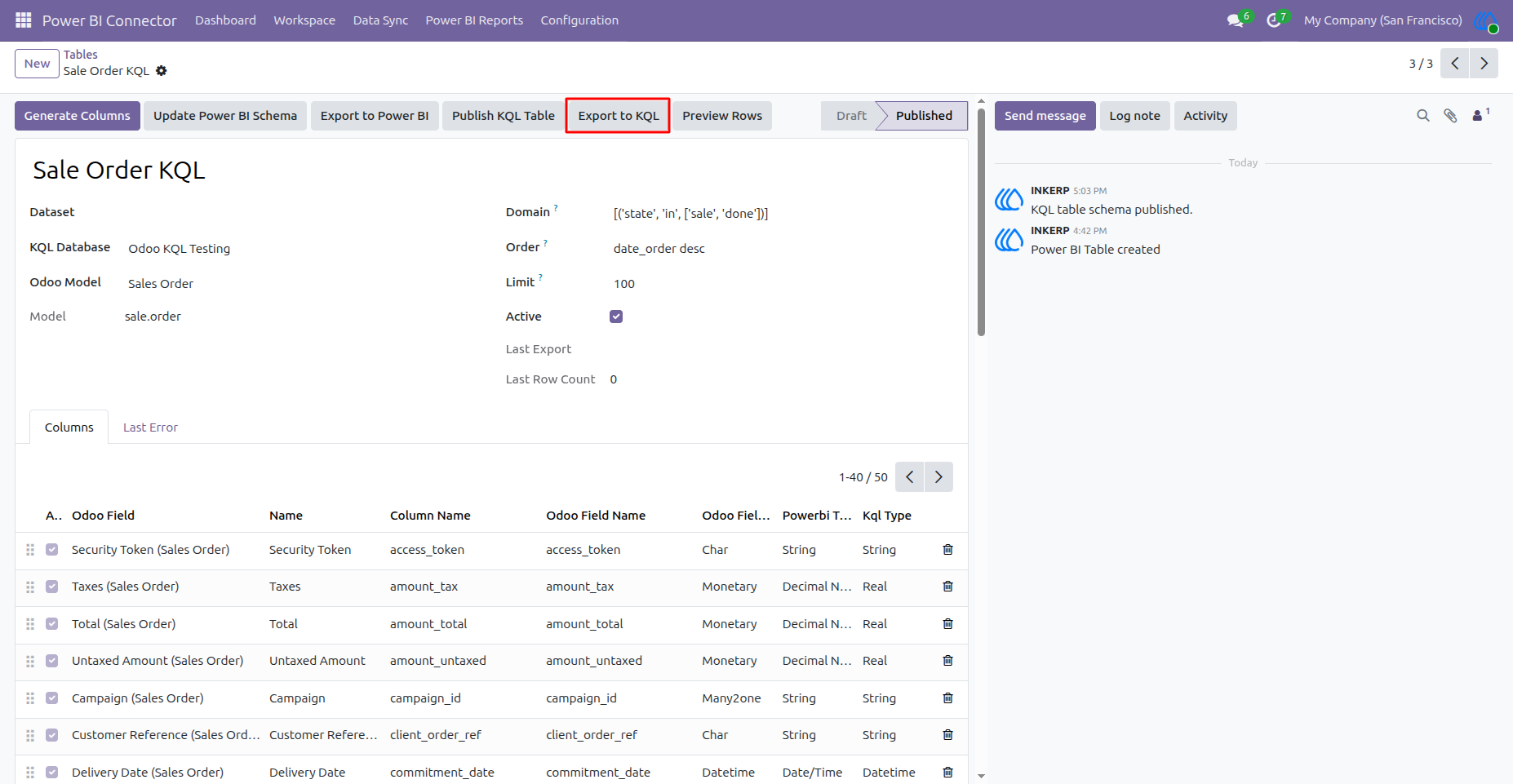Switch to the Last Error tab
The height and width of the screenshot is (784, 1513).
click(x=150, y=427)
